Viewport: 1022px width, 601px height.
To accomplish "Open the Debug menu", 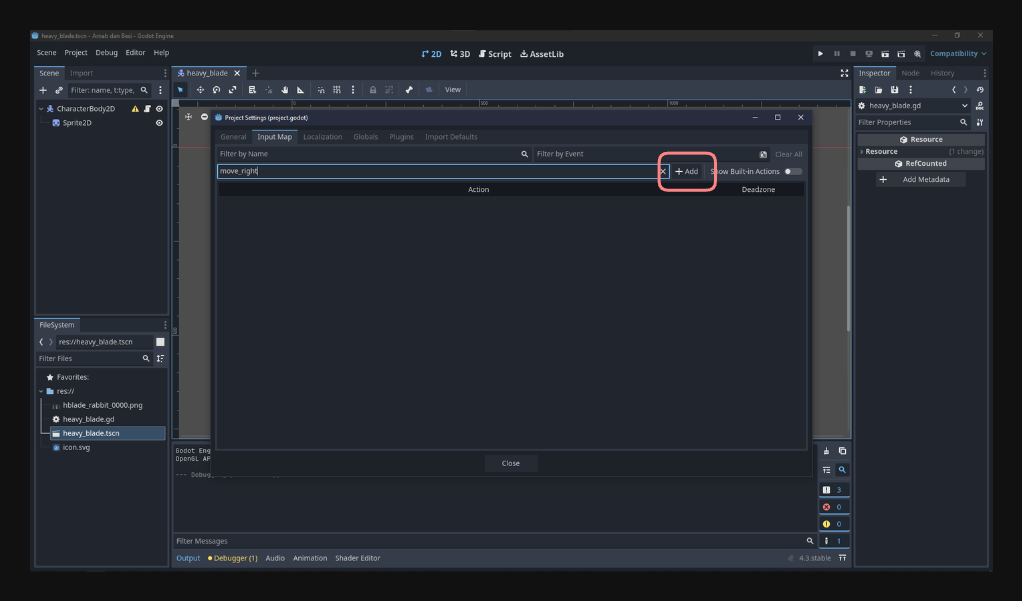I will (x=106, y=53).
